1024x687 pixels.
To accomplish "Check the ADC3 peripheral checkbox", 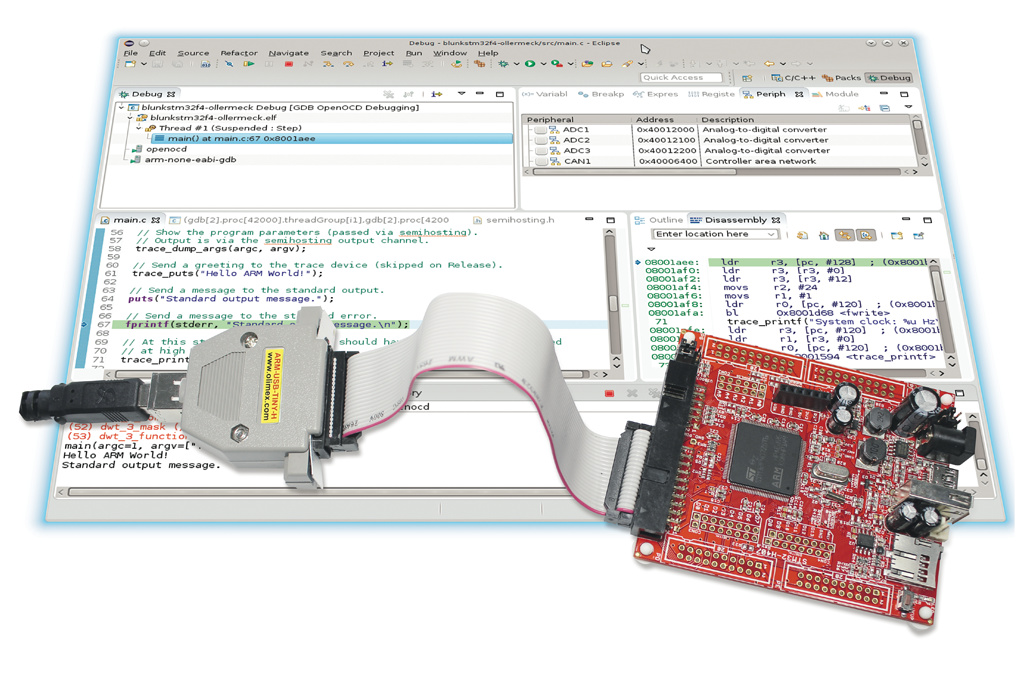I will pyautogui.click(x=541, y=151).
